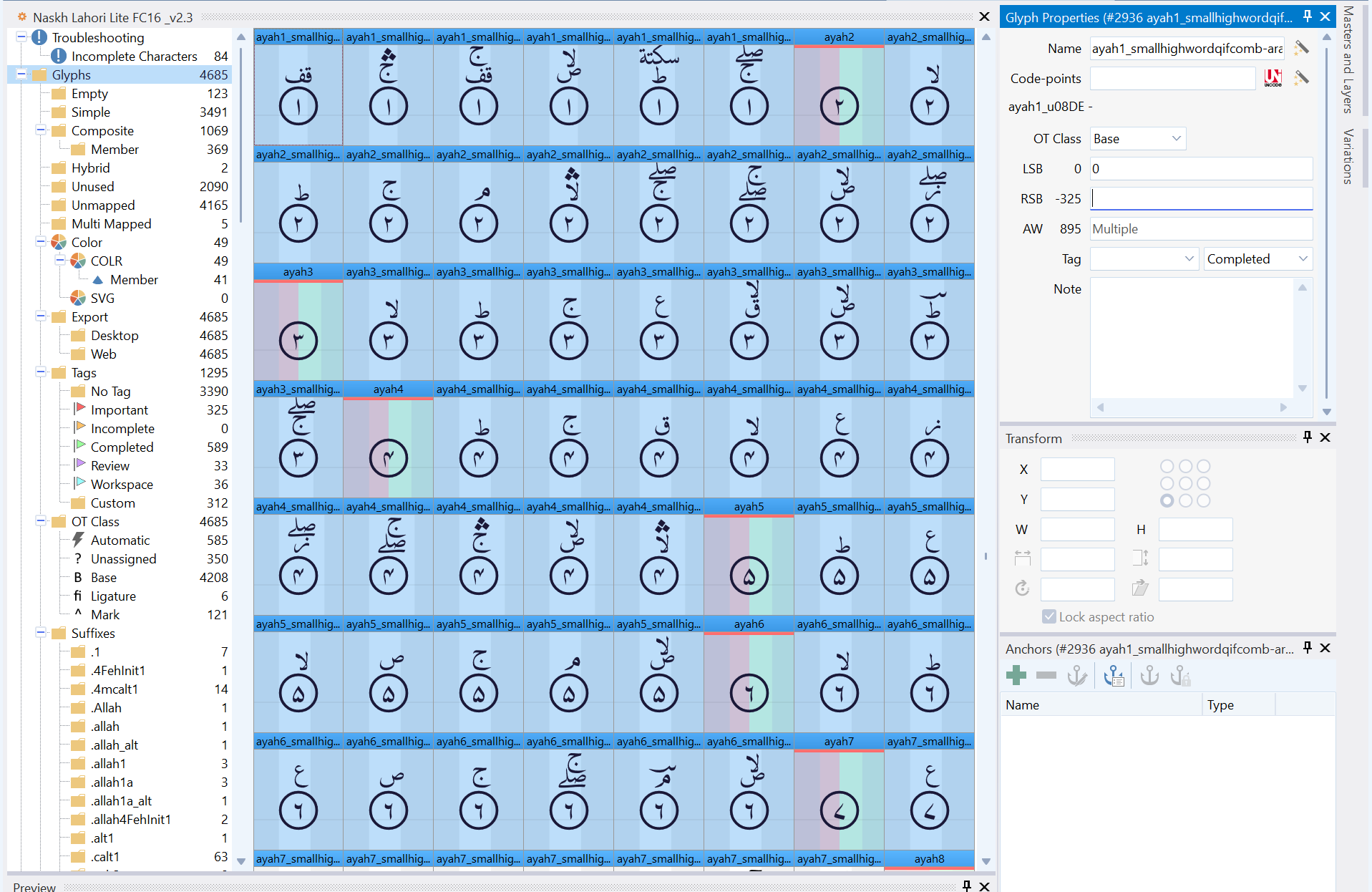The image size is (1372, 892).
Task: Click the green plus add anchor icon
Action: tap(1016, 675)
